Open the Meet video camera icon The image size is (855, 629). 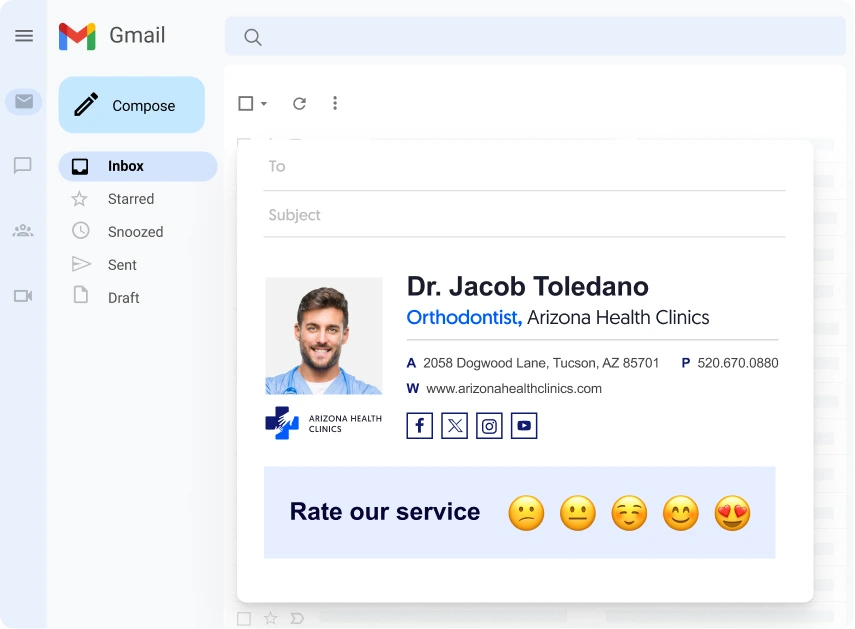[23, 296]
